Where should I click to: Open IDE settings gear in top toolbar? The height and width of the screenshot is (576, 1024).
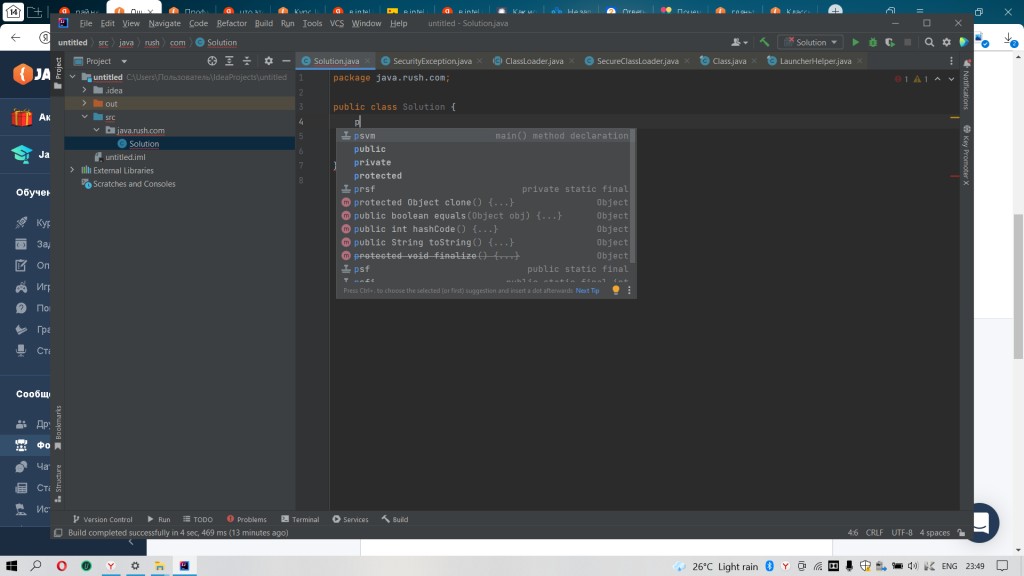coord(947,42)
